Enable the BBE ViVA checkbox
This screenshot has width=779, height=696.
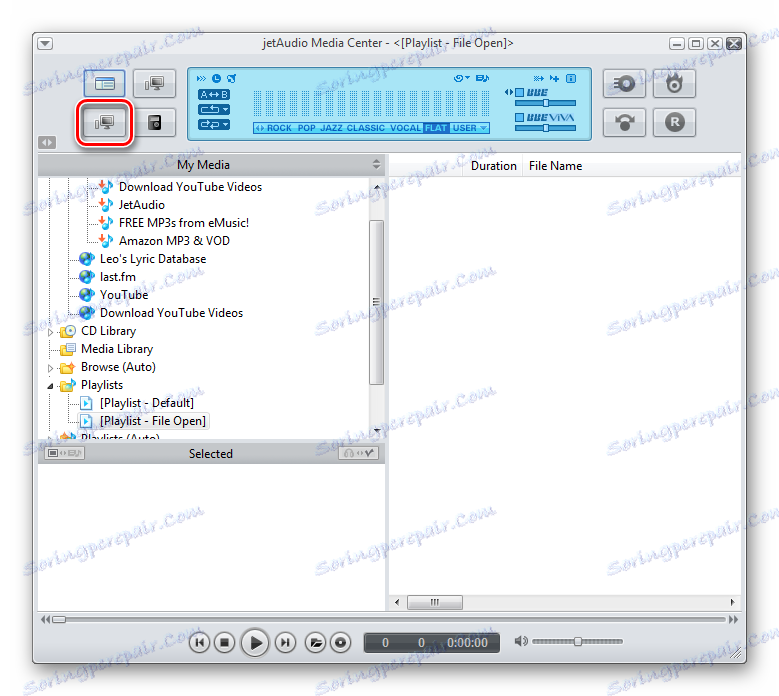pyautogui.click(x=519, y=117)
